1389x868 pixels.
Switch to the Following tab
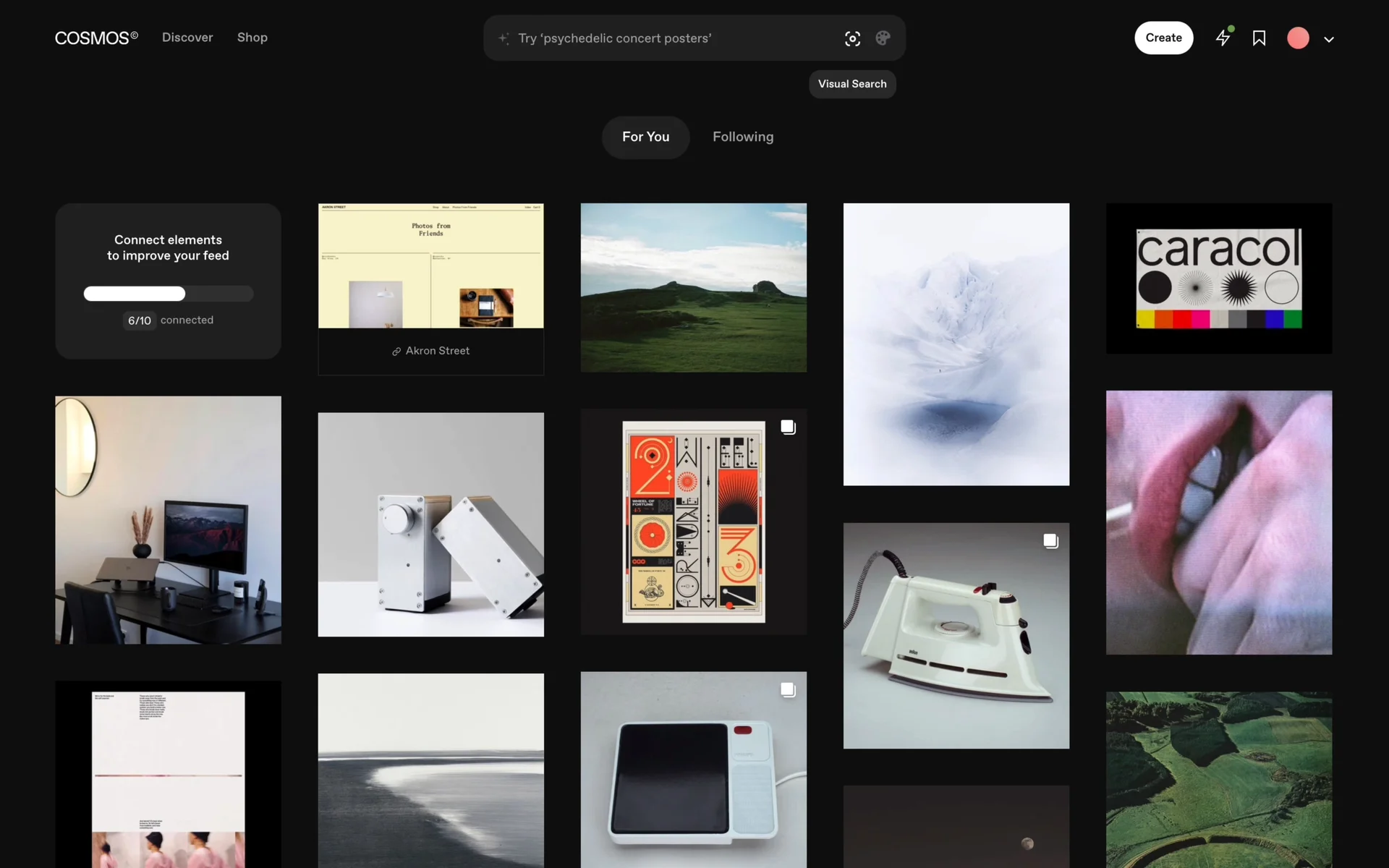(742, 137)
